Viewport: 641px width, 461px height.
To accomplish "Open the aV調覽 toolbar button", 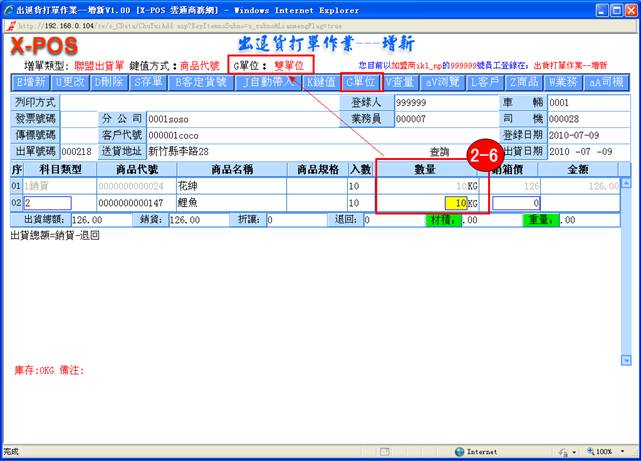I will tap(444, 82).
